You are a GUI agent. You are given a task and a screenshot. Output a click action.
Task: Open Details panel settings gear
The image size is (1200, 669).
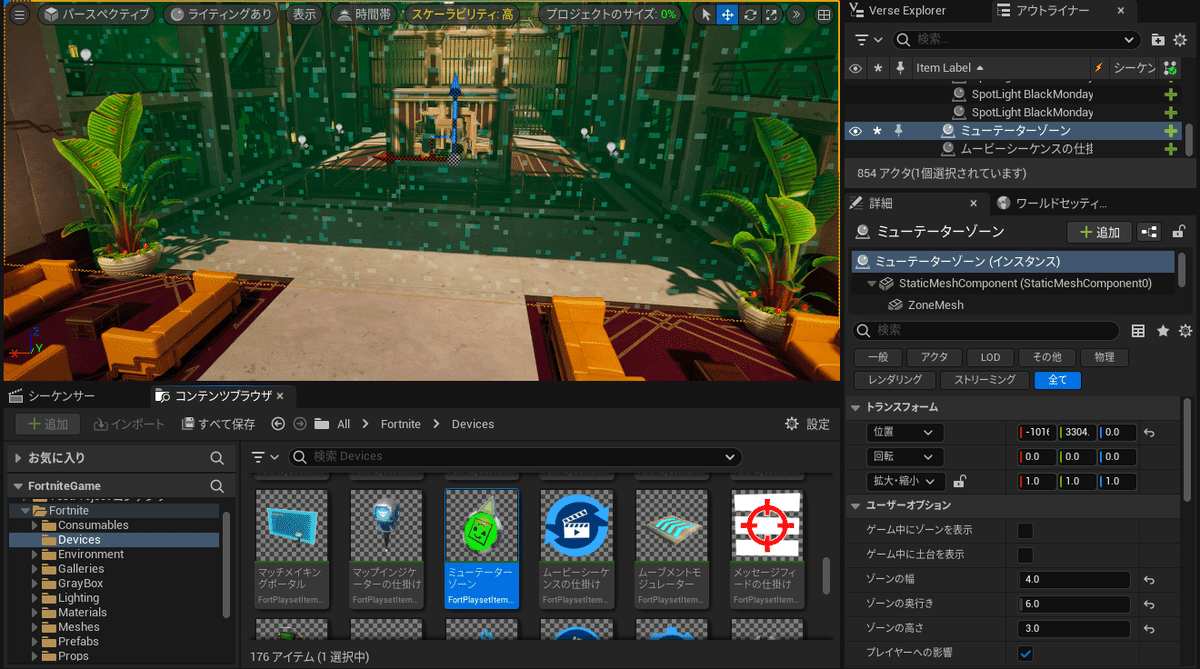point(1186,331)
